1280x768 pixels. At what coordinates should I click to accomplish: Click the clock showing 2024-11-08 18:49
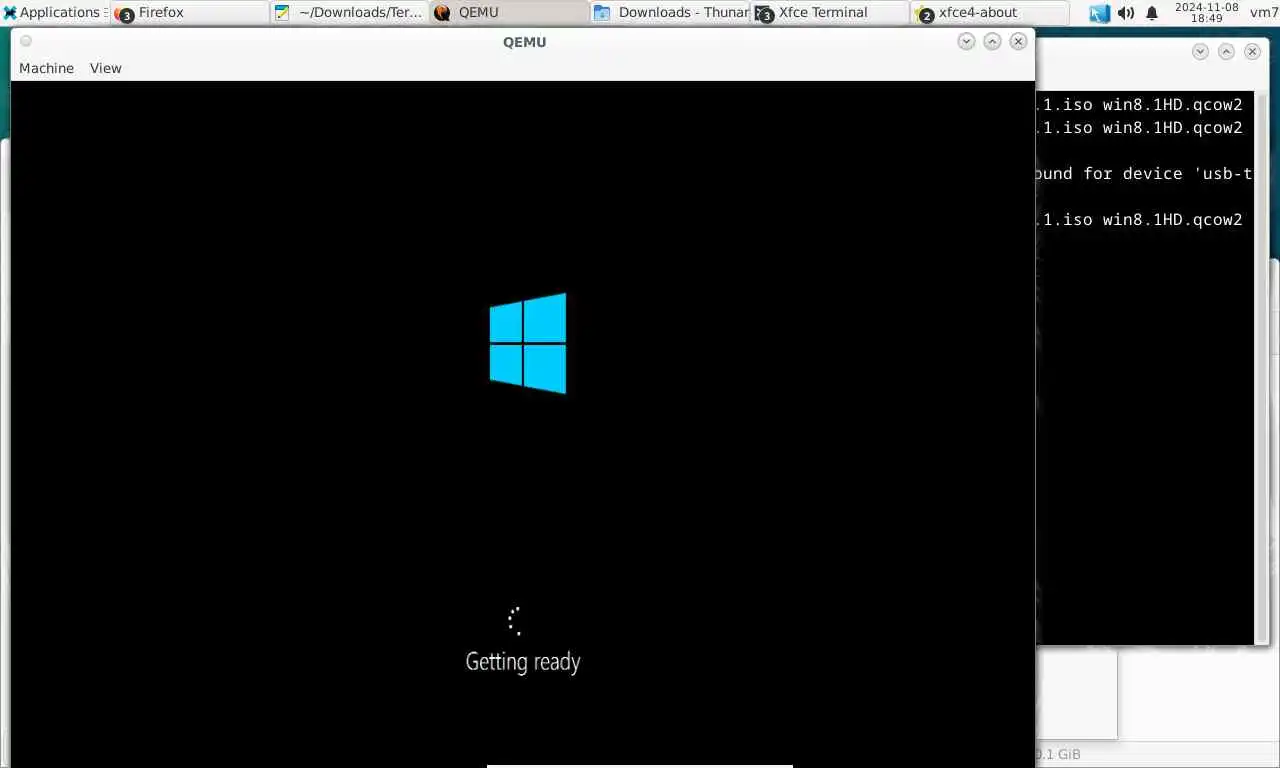click(1206, 12)
